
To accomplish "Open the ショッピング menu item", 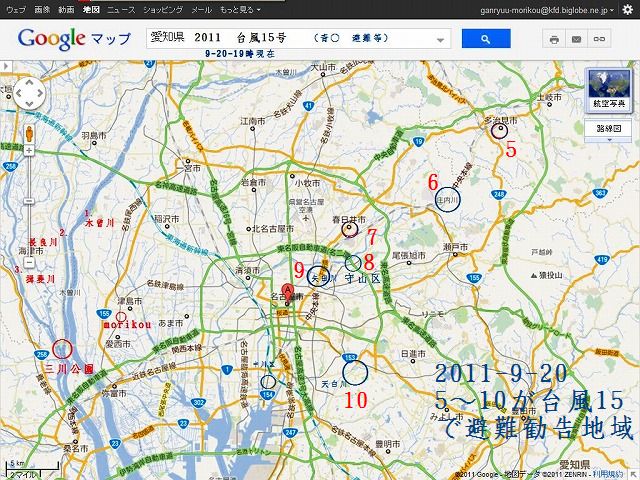I will click(163, 9).
